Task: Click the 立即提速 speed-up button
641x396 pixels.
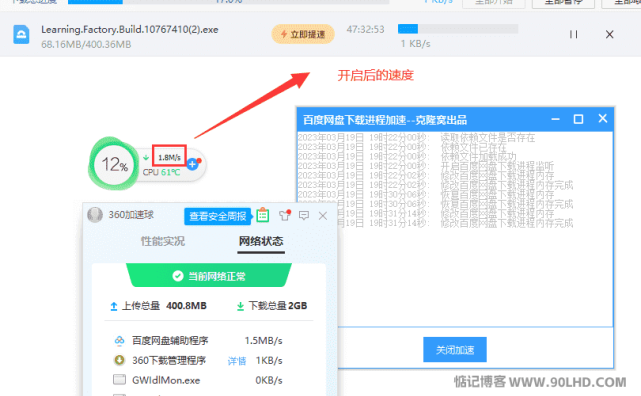Action: (303, 34)
